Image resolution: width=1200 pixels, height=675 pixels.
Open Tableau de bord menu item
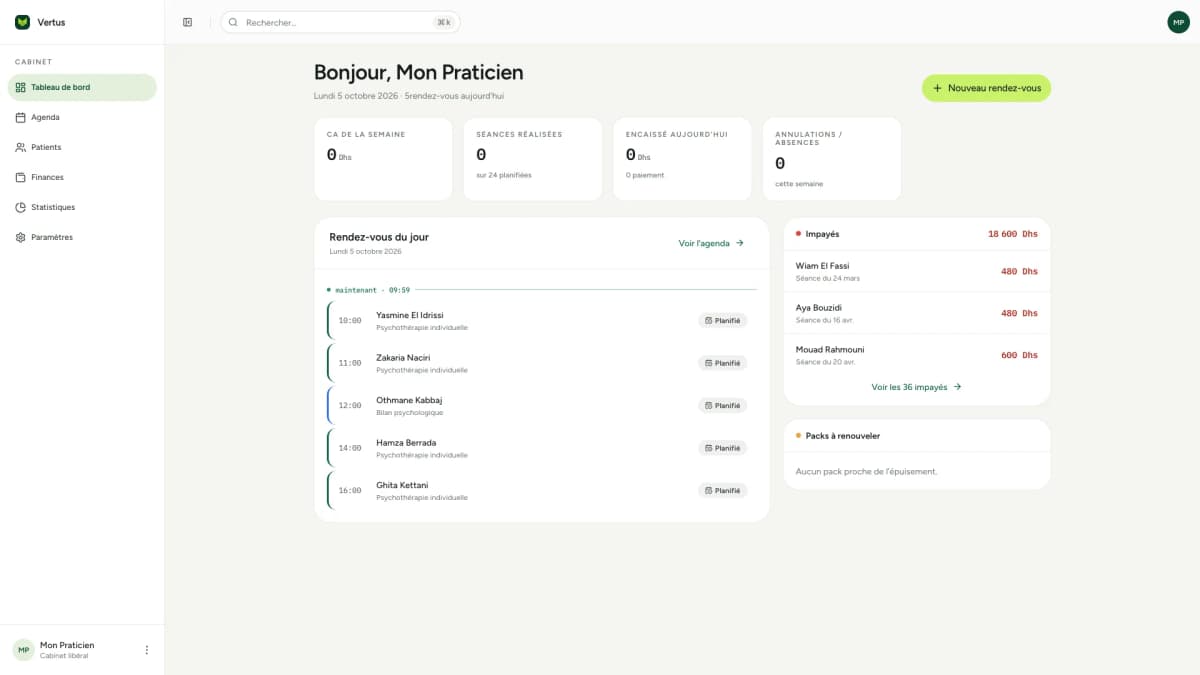[x=82, y=87]
